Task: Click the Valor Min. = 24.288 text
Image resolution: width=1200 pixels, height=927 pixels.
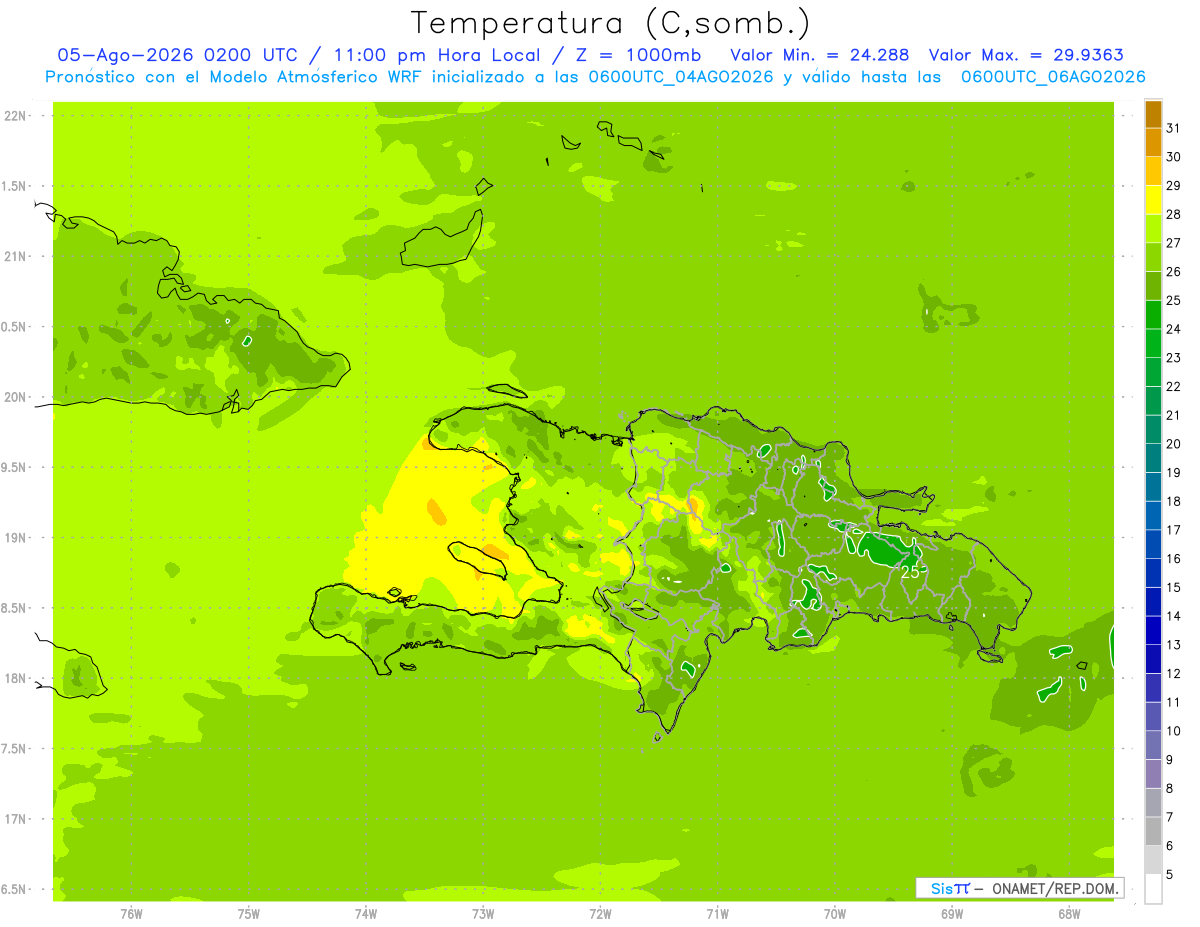Action: point(819,55)
